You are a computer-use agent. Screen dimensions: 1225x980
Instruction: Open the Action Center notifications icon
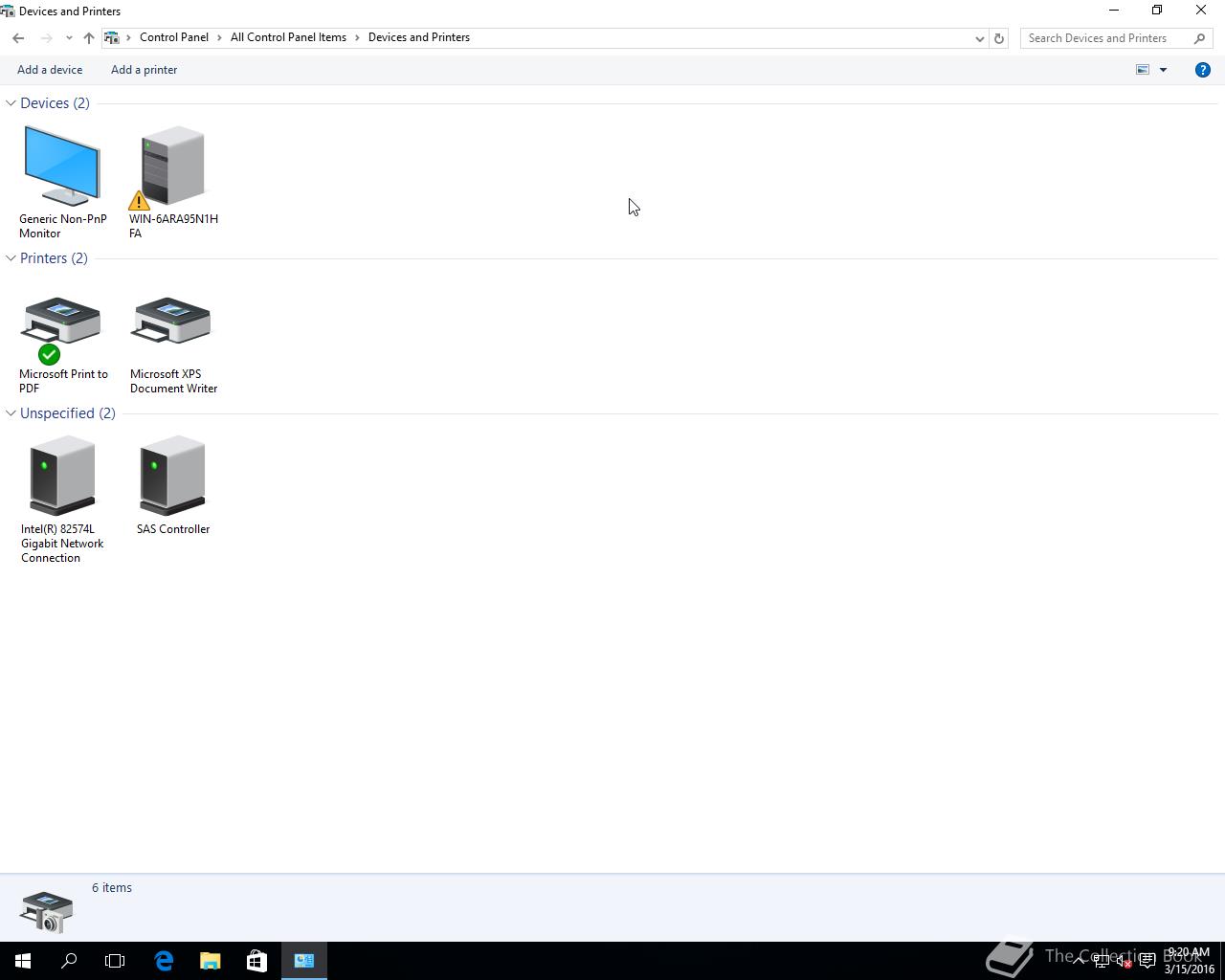tap(1147, 961)
